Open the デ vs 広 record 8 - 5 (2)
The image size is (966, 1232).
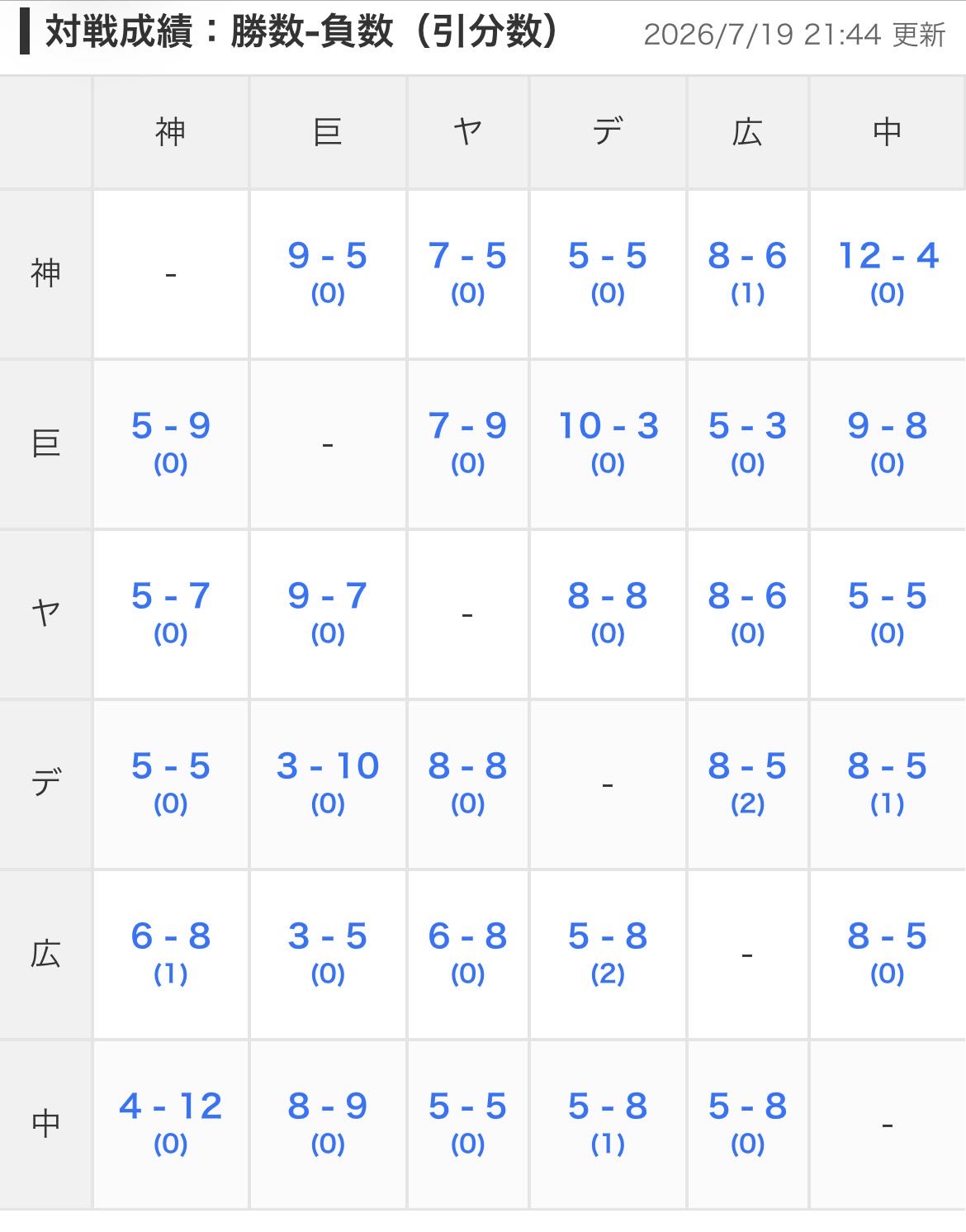(747, 782)
